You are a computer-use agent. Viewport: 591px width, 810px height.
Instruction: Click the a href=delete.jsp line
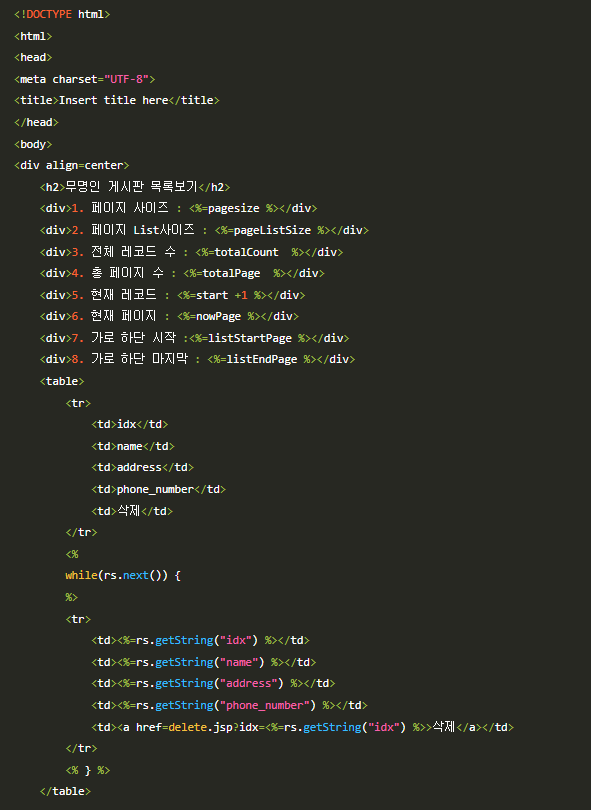tap(303, 727)
